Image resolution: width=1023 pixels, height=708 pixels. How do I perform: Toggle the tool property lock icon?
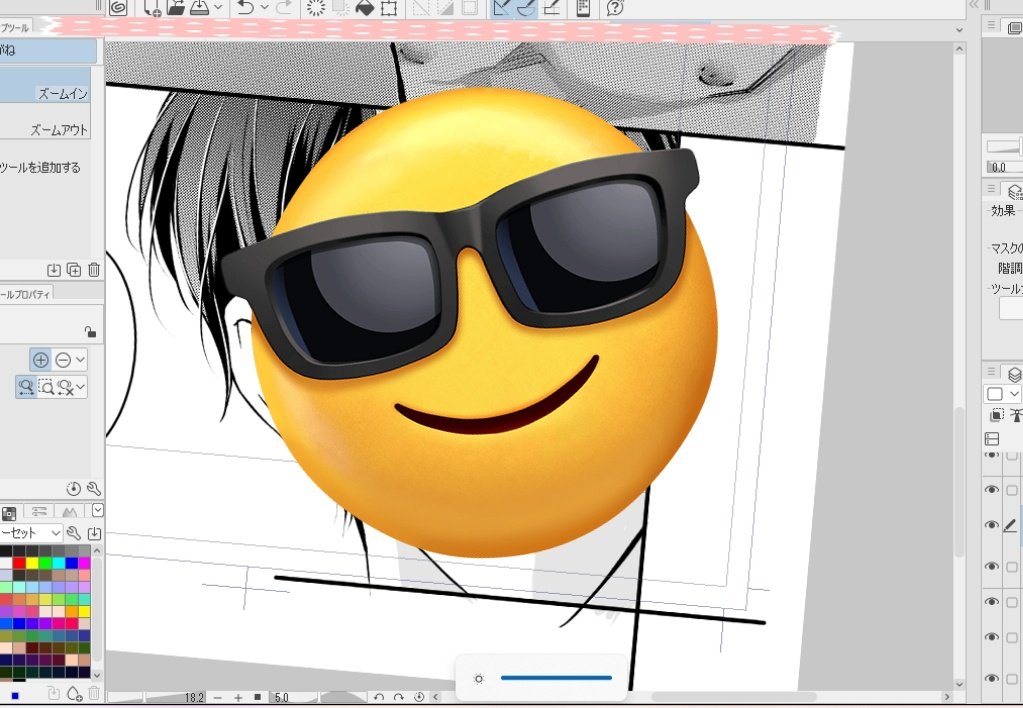pos(91,332)
